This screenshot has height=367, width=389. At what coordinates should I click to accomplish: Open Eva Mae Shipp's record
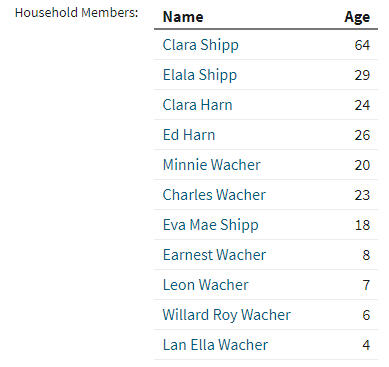[x=210, y=225]
